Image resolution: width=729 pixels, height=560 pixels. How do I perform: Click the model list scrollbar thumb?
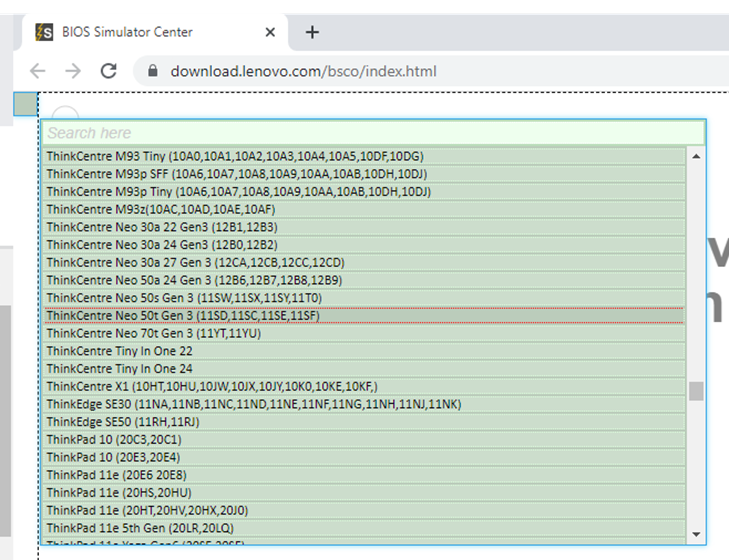click(x=696, y=391)
